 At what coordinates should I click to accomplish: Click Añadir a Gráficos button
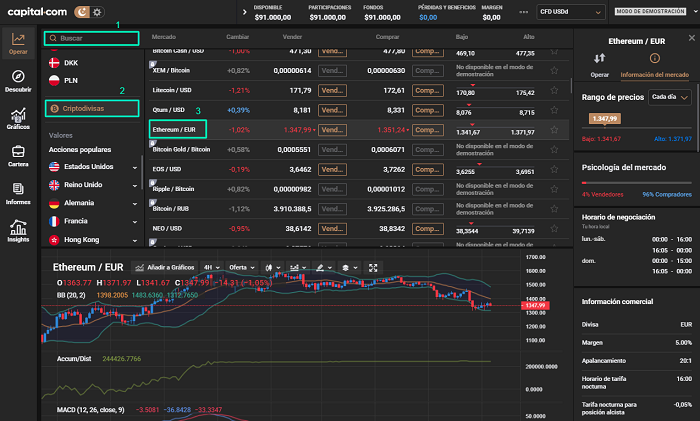click(x=165, y=267)
